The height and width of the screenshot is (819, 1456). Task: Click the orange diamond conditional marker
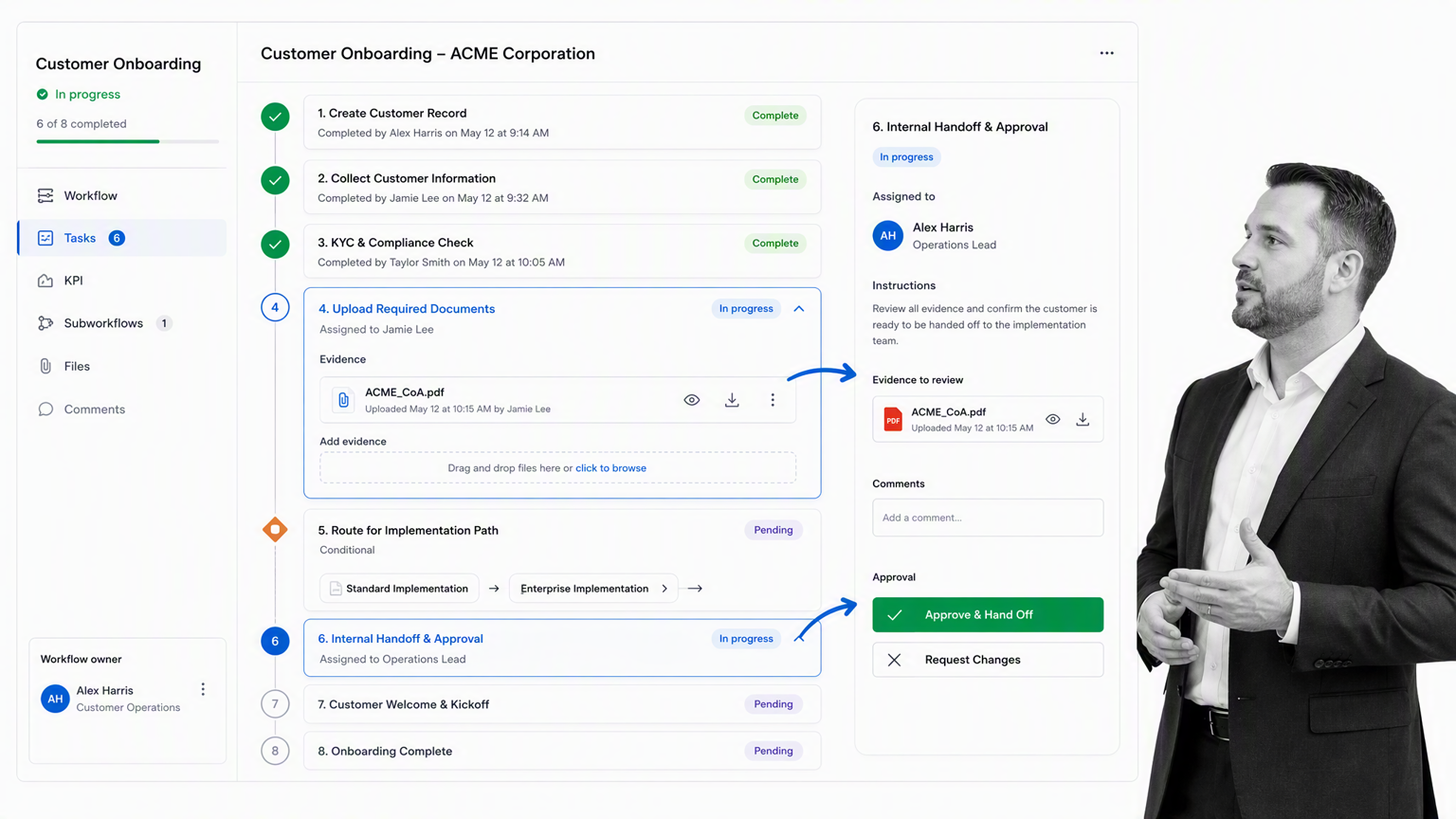(x=275, y=530)
